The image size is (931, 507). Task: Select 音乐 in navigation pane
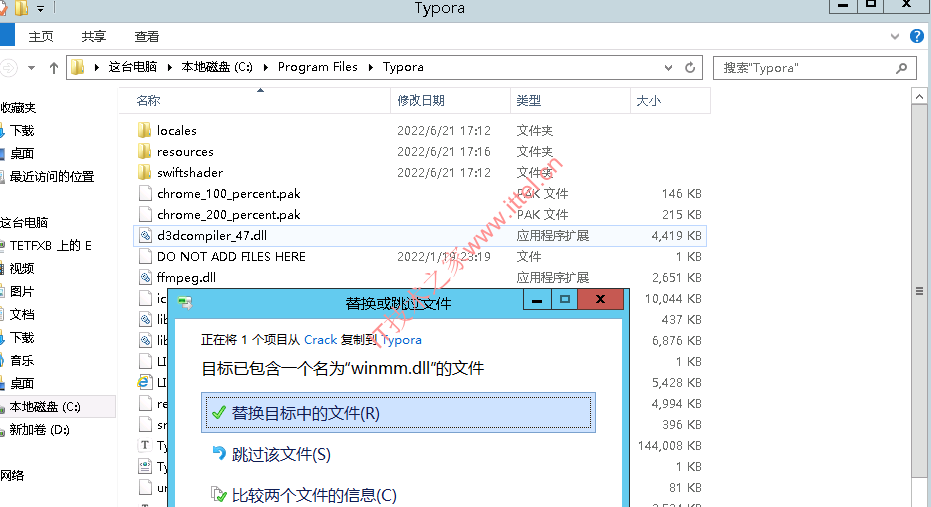click(22, 361)
